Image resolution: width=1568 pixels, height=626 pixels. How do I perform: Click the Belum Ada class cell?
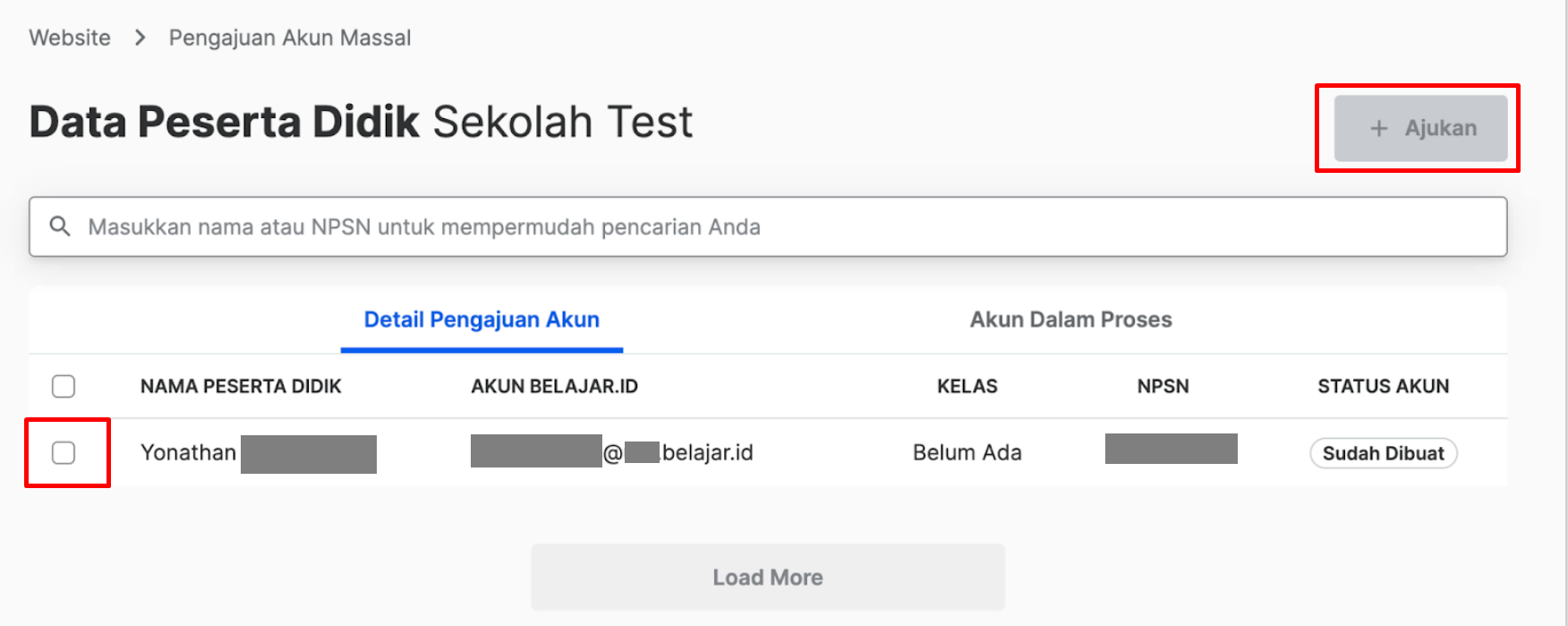pyautogui.click(x=967, y=453)
